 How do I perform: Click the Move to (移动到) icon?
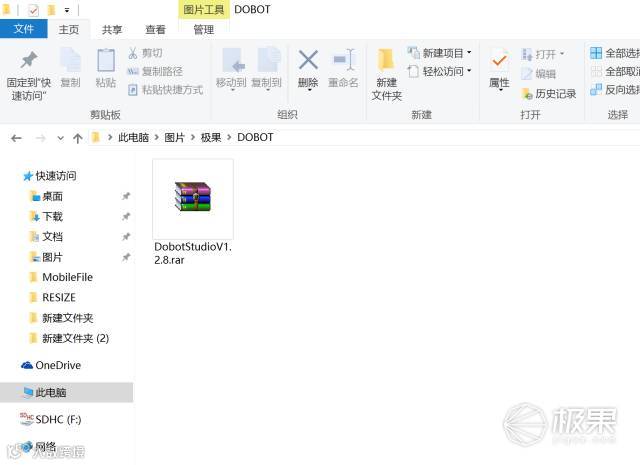point(231,60)
